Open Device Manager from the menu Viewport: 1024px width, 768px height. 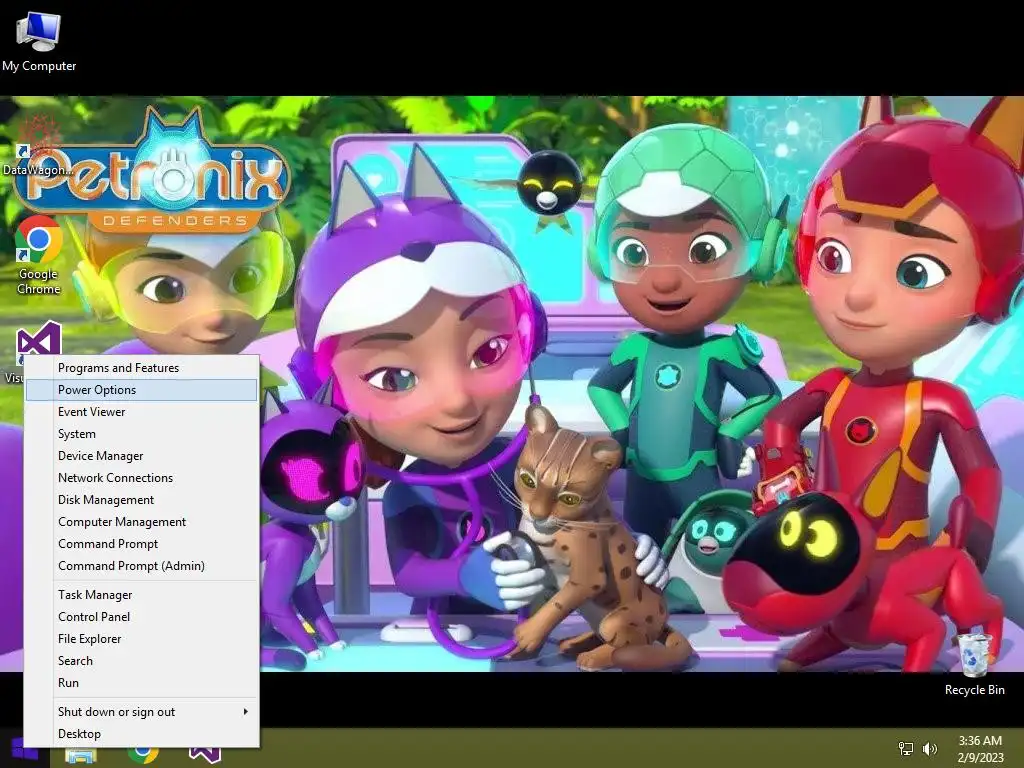click(142, 456)
